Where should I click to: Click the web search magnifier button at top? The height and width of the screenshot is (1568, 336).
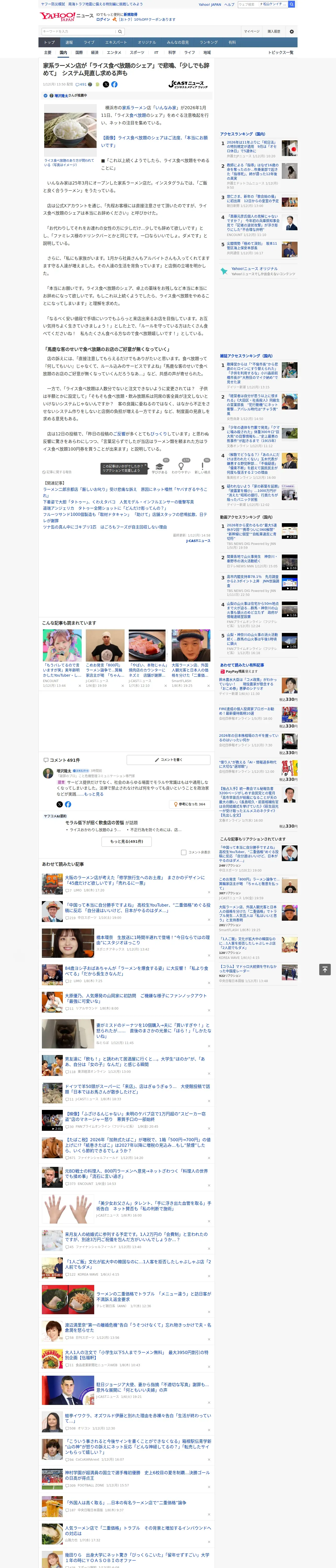click(292, 4)
